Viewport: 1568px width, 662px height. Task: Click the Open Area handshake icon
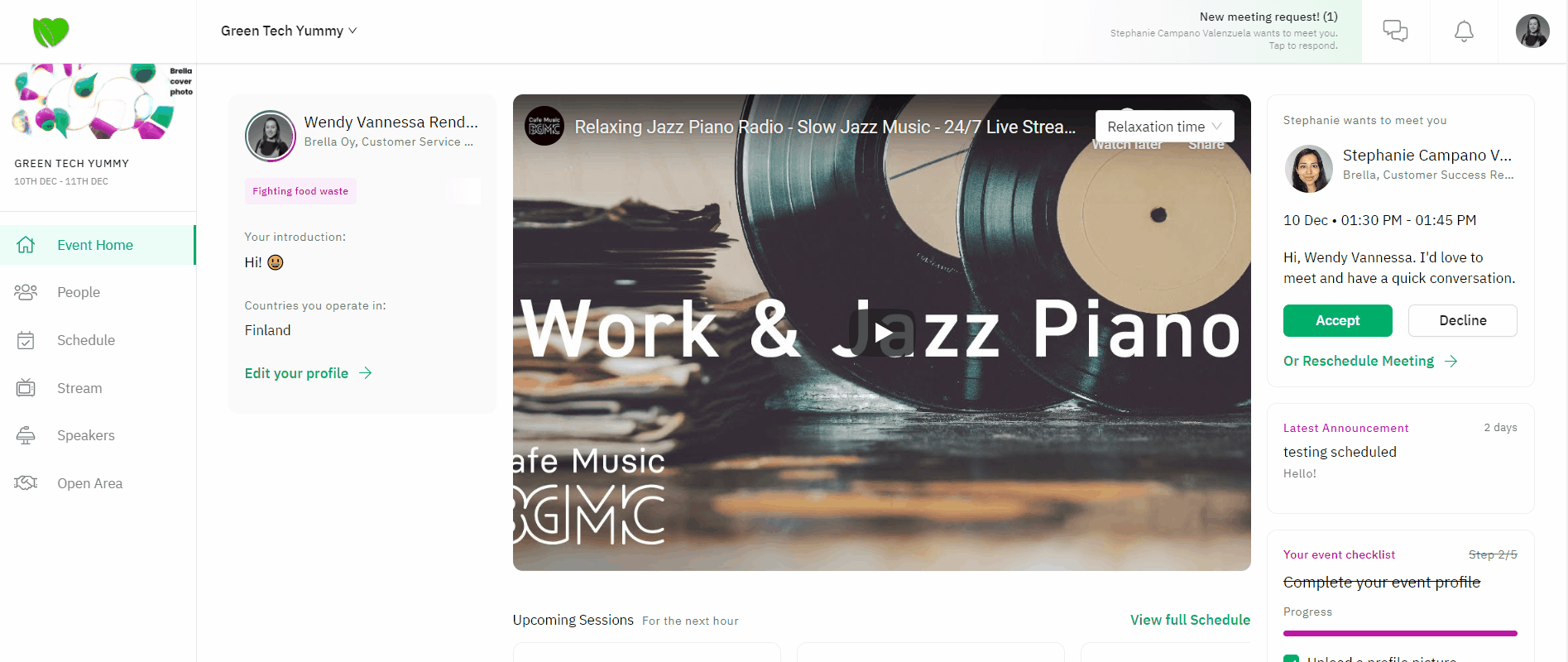(x=26, y=482)
